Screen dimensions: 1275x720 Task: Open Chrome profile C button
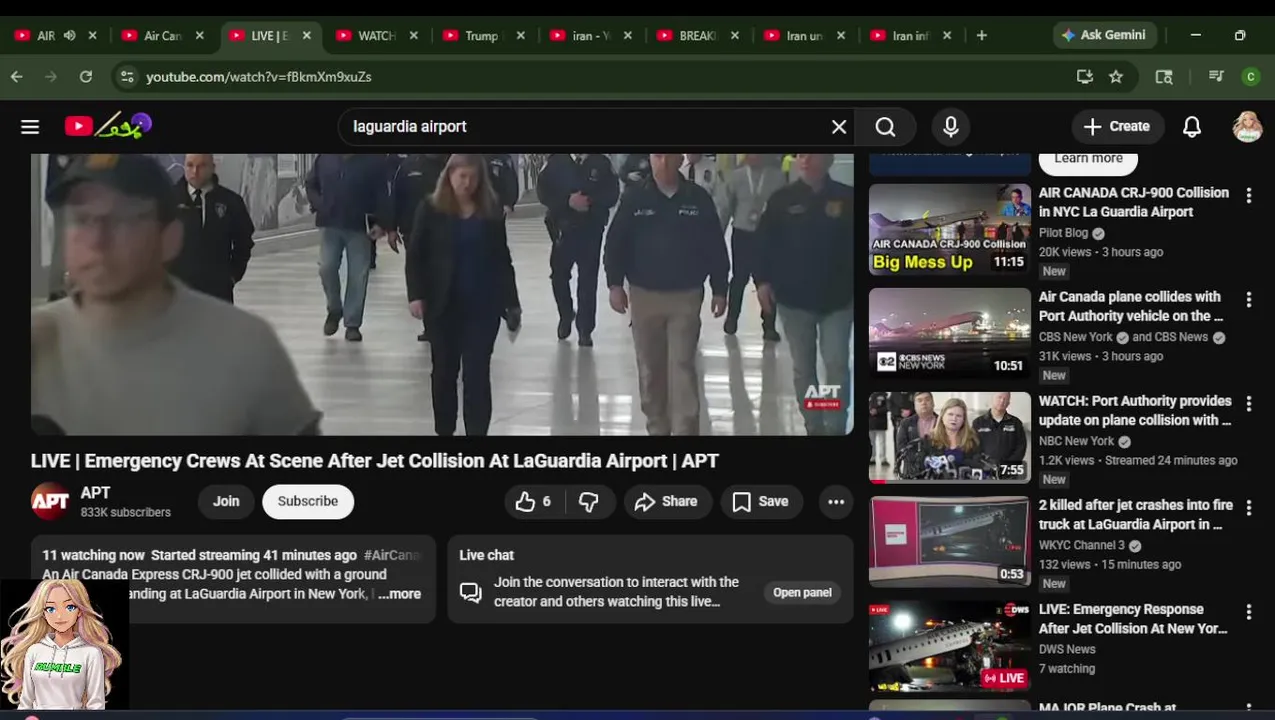coord(1250,77)
